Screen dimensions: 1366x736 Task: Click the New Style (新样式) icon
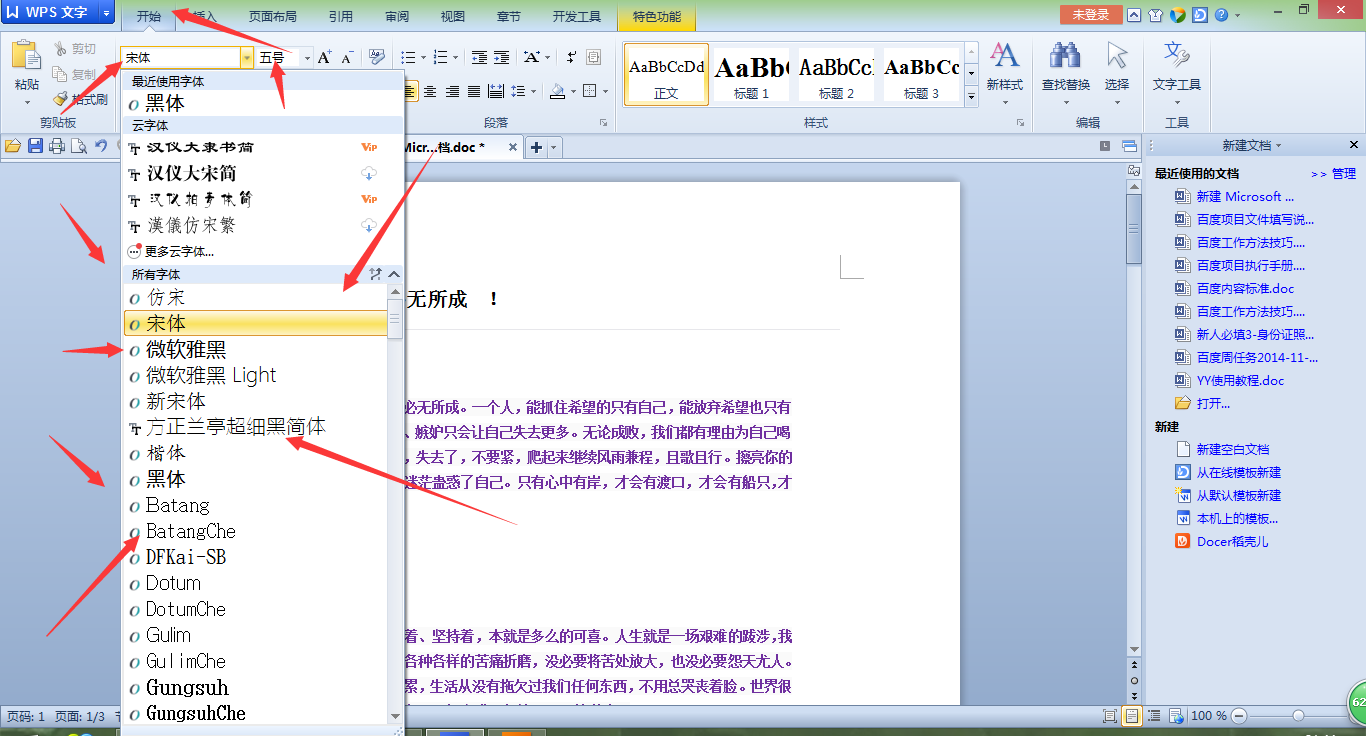[x=1004, y=56]
